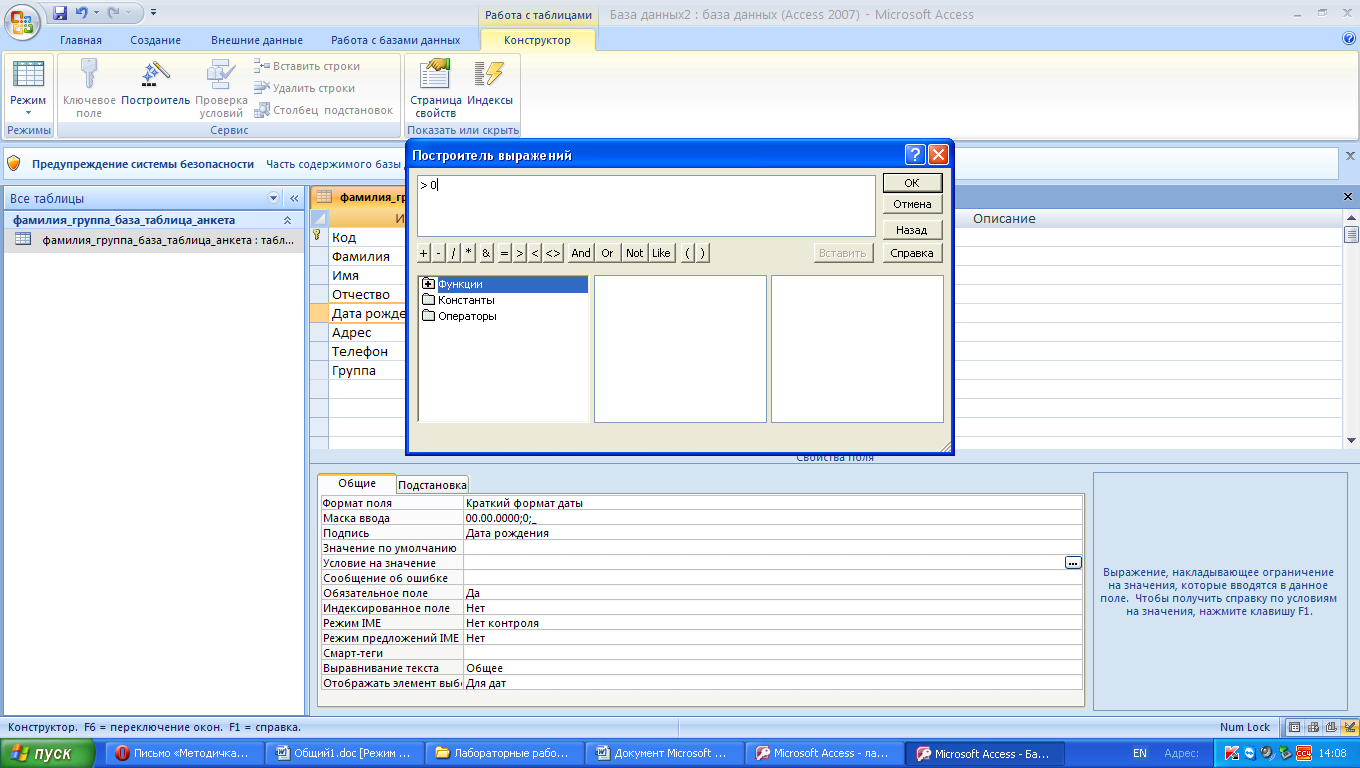Insert the plus operator
This screenshot has height=768, width=1360.
pos(424,253)
